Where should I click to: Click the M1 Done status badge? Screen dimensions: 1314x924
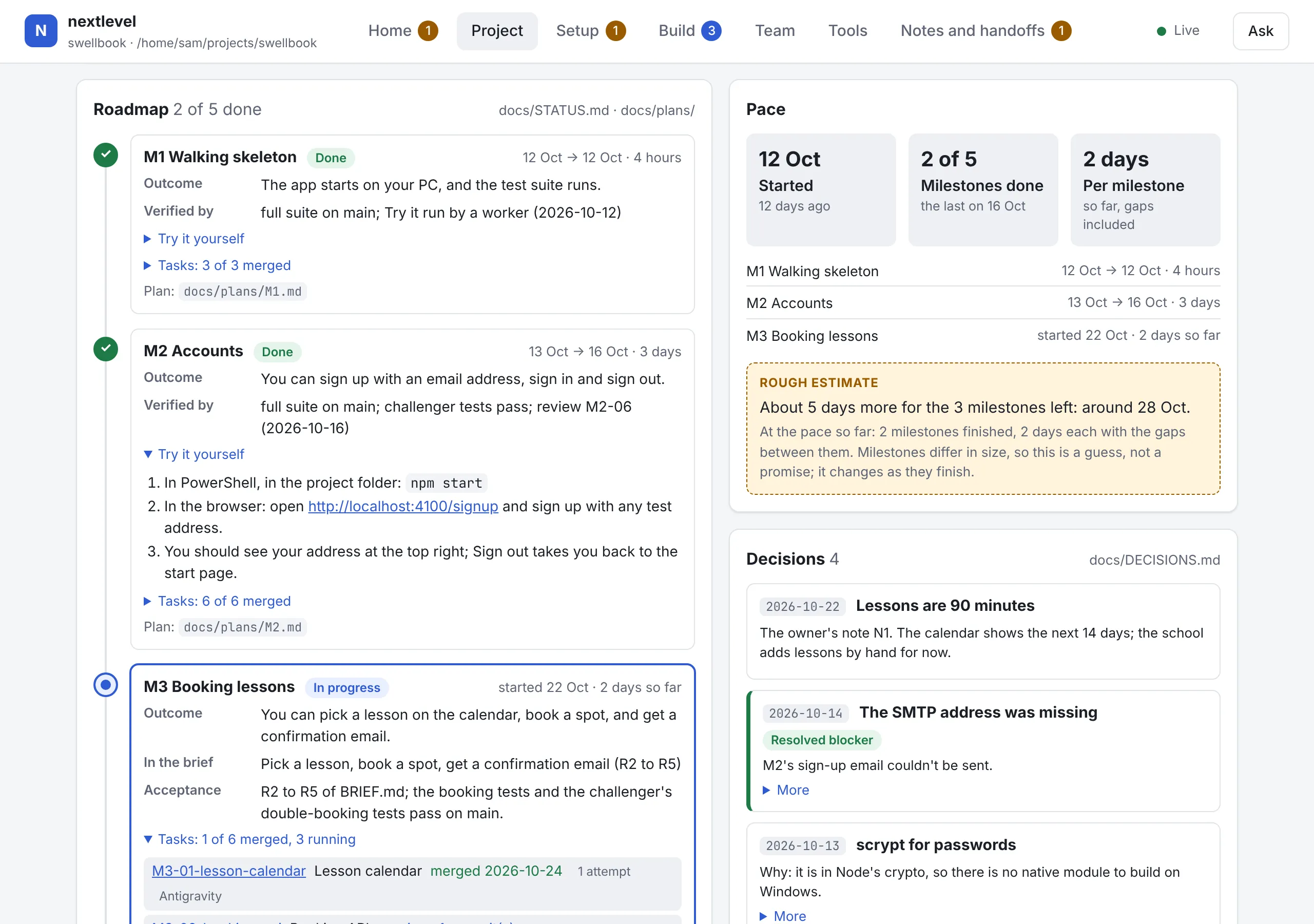point(331,158)
